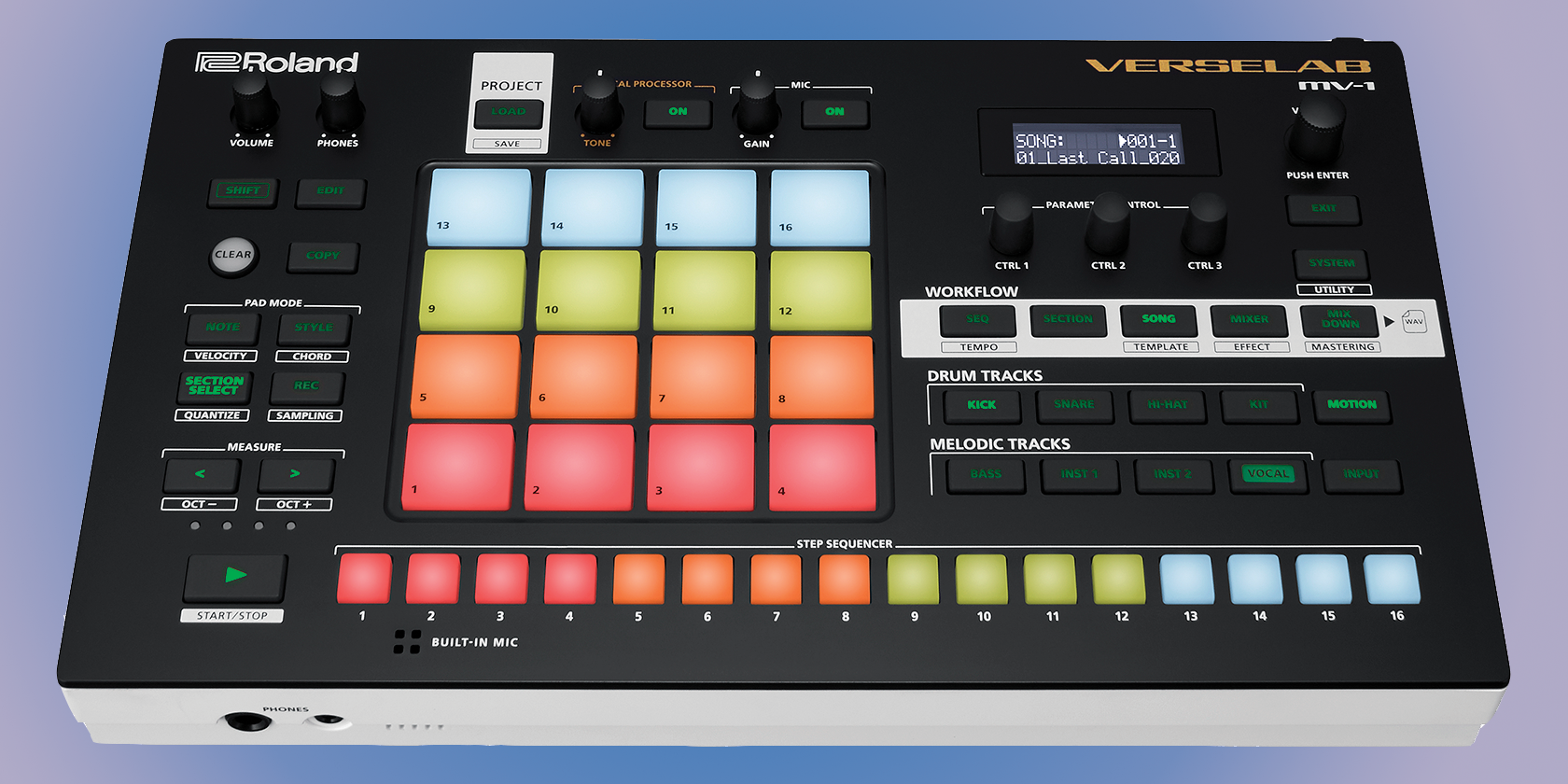Click the PUSH ENTER value knob

1317,131
